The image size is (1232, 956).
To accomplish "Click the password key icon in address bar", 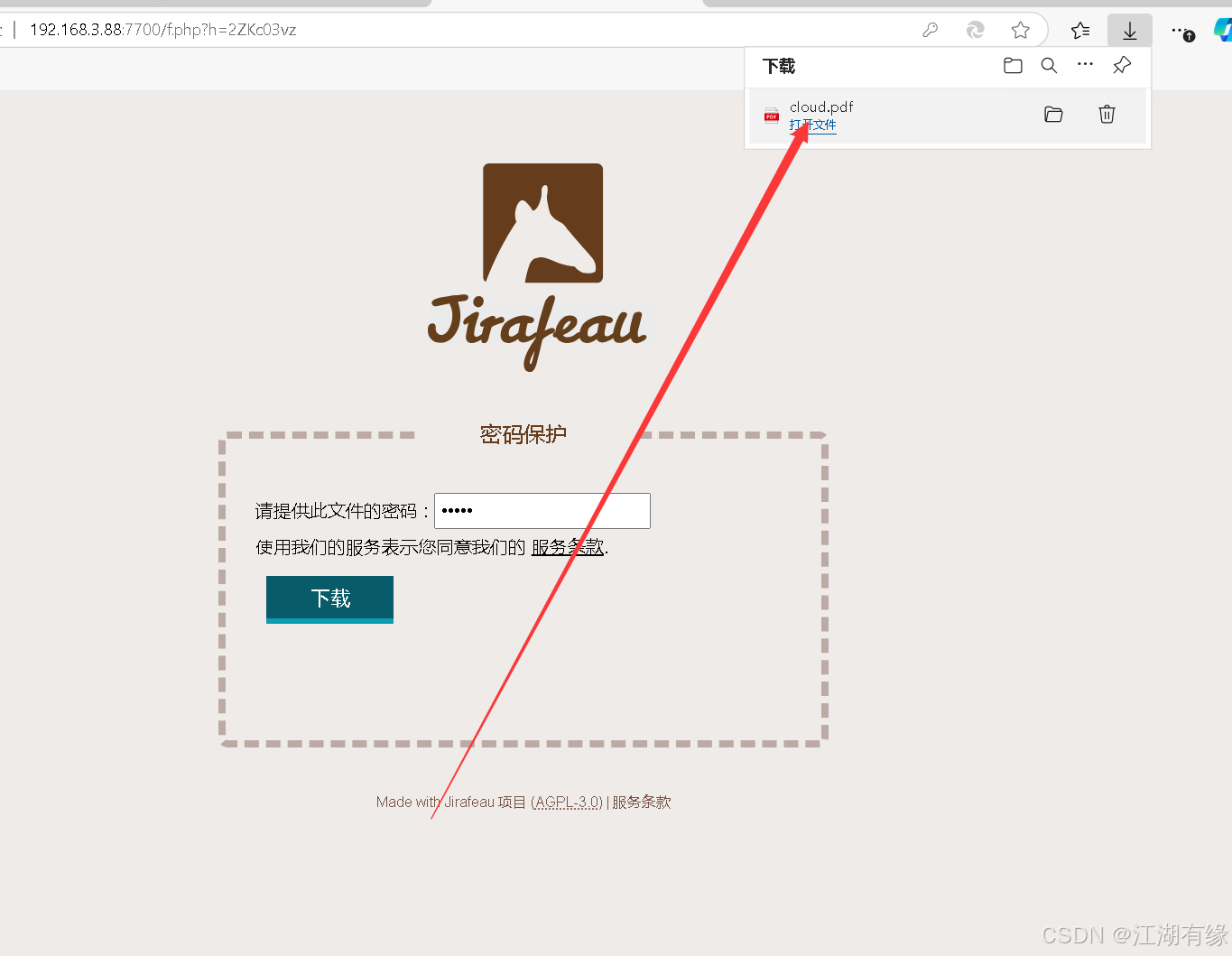I will pos(931,30).
